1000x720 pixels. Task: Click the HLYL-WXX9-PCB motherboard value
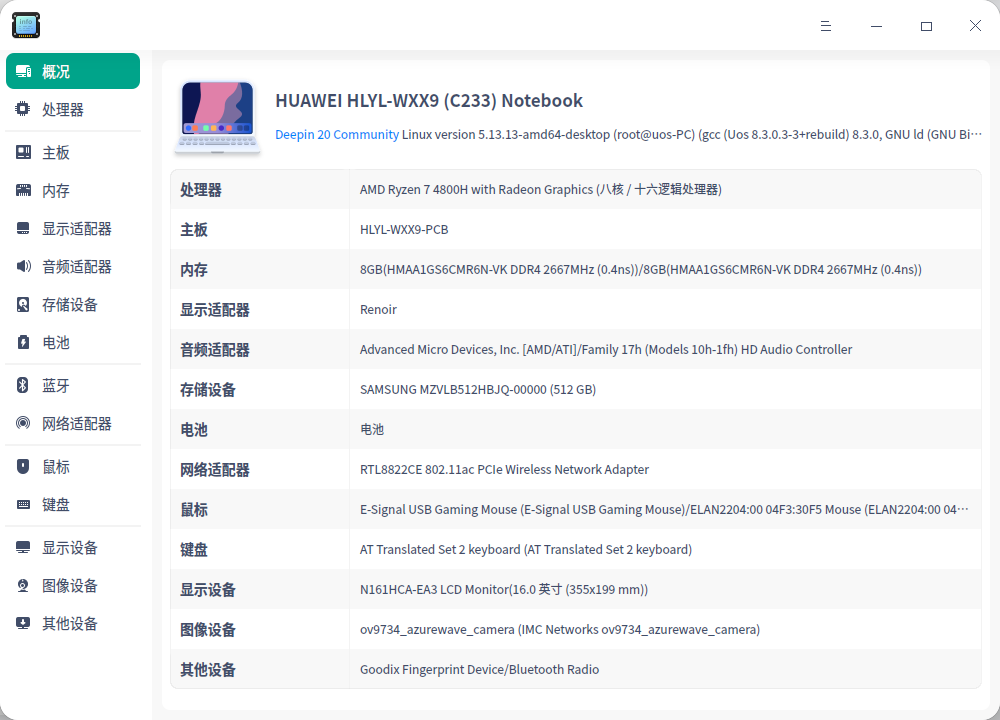pos(404,230)
